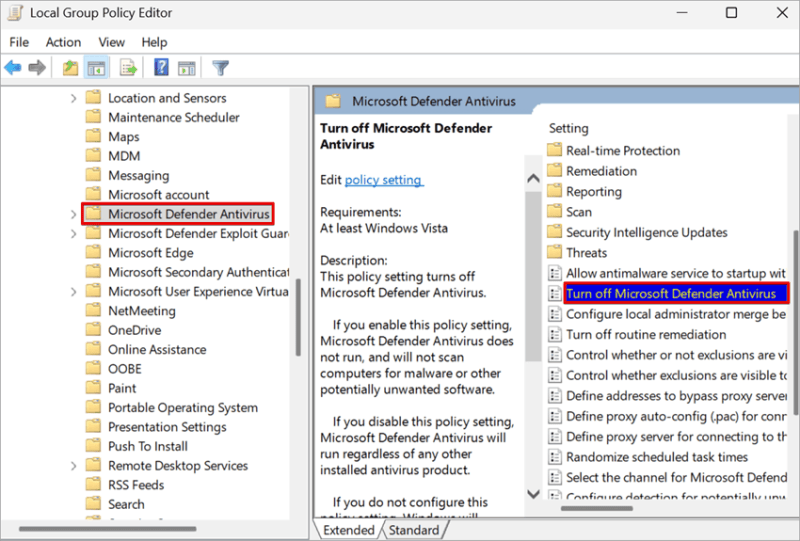Click the policy setting link
This screenshot has height=541, width=800.
[x=383, y=180]
